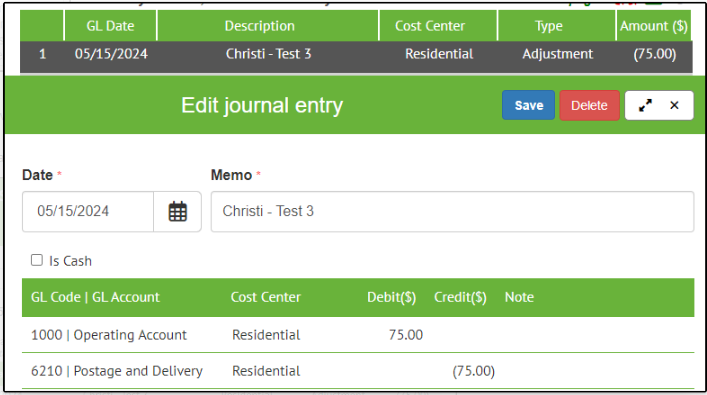Save the journal entry
The width and height of the screenshot is (707, 395).
coord(528,105)
